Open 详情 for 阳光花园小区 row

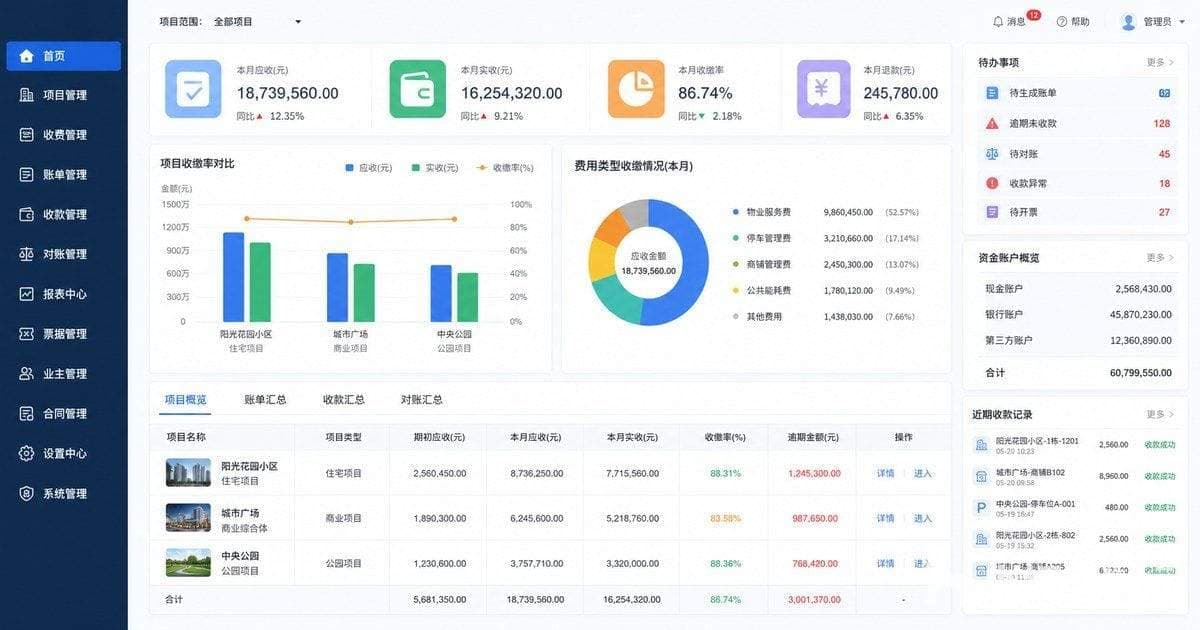[x=885, y=473]
